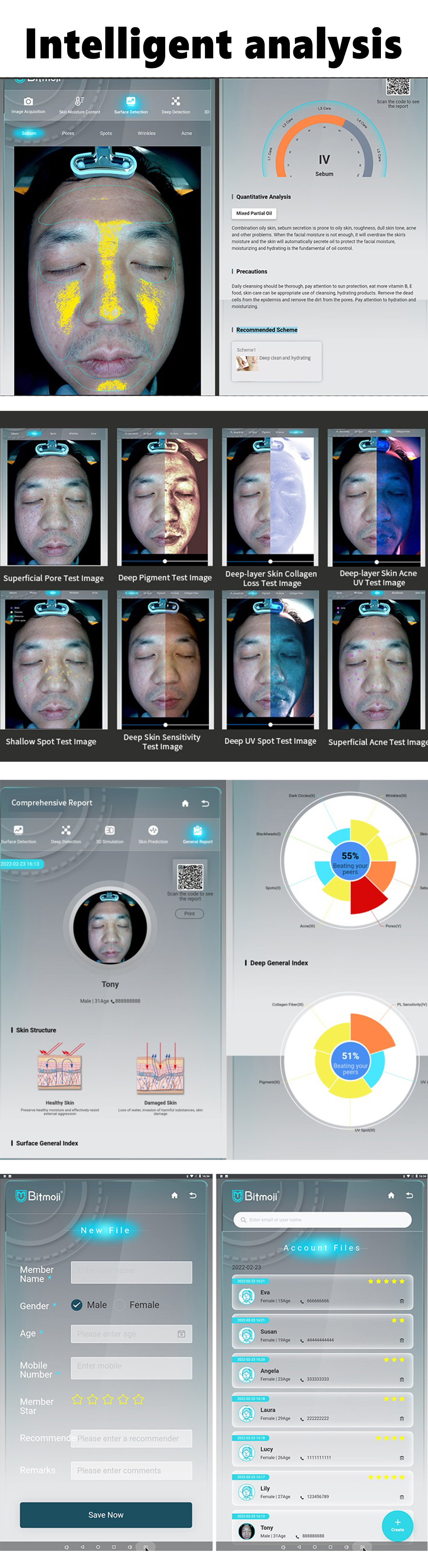The image size is (428, 1568).
Task: Delete Angela's record with trash icon
Action: [402, 1379]
